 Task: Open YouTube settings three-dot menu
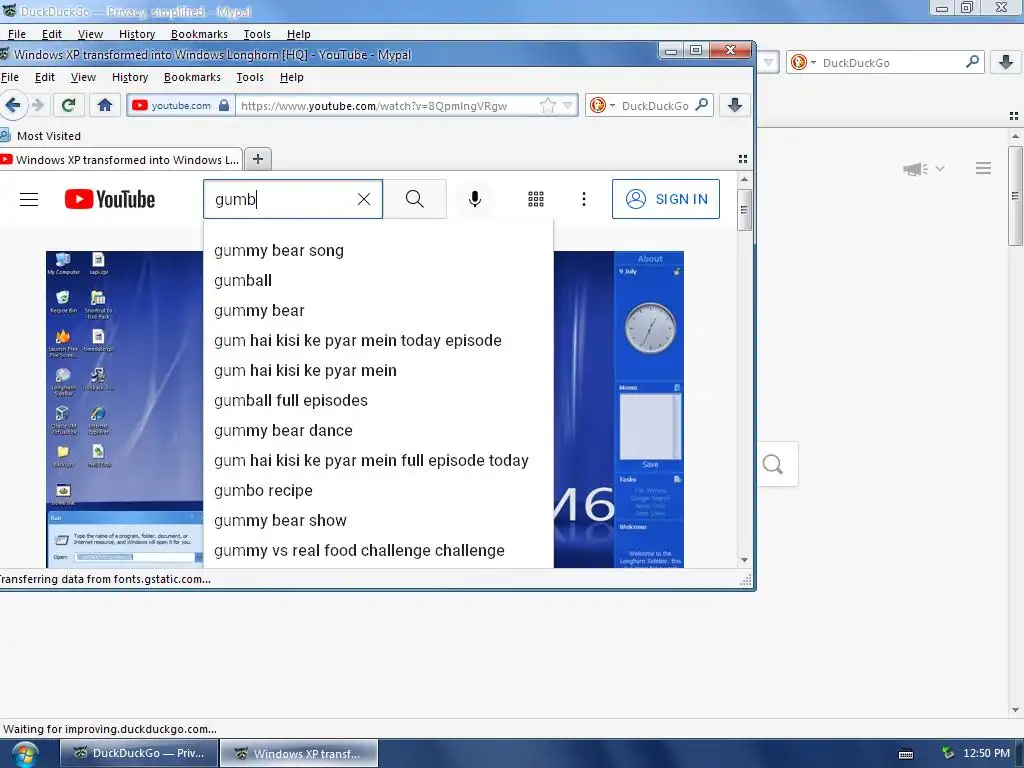584,199
